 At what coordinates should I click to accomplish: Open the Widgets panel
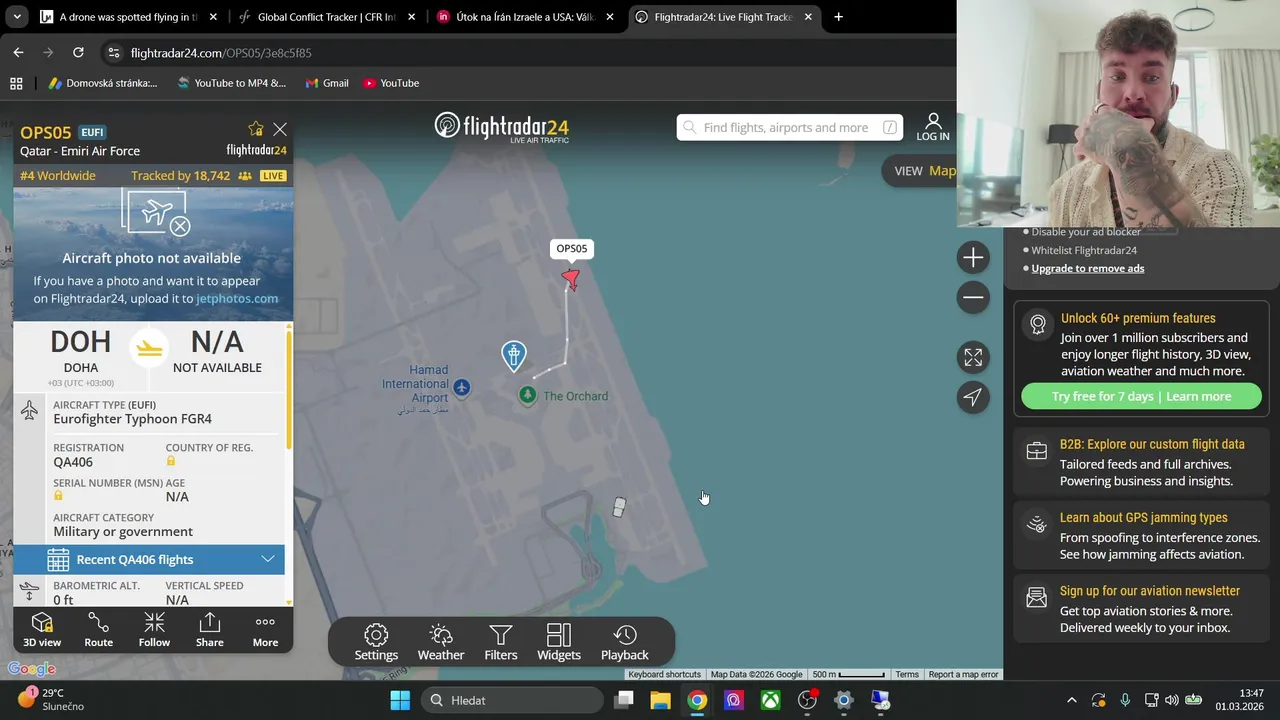pyautogui.click(x=559, y=642)
